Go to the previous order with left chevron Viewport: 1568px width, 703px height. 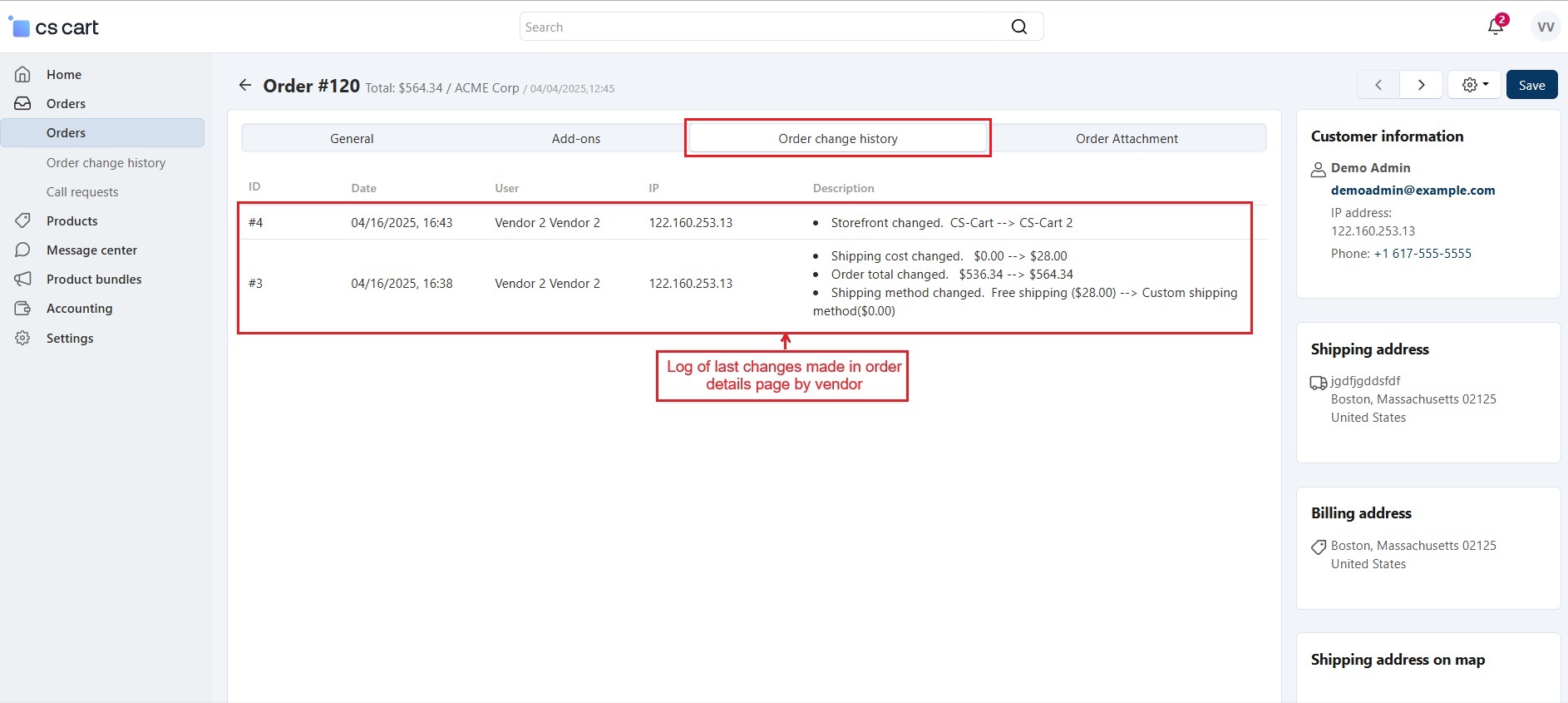point(1378,85)
